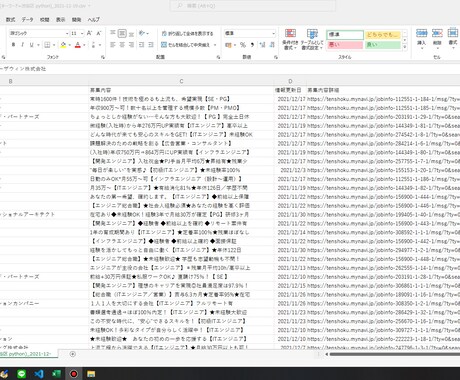Increase font size with large A

pyautogui.click(x=89, y=33)
